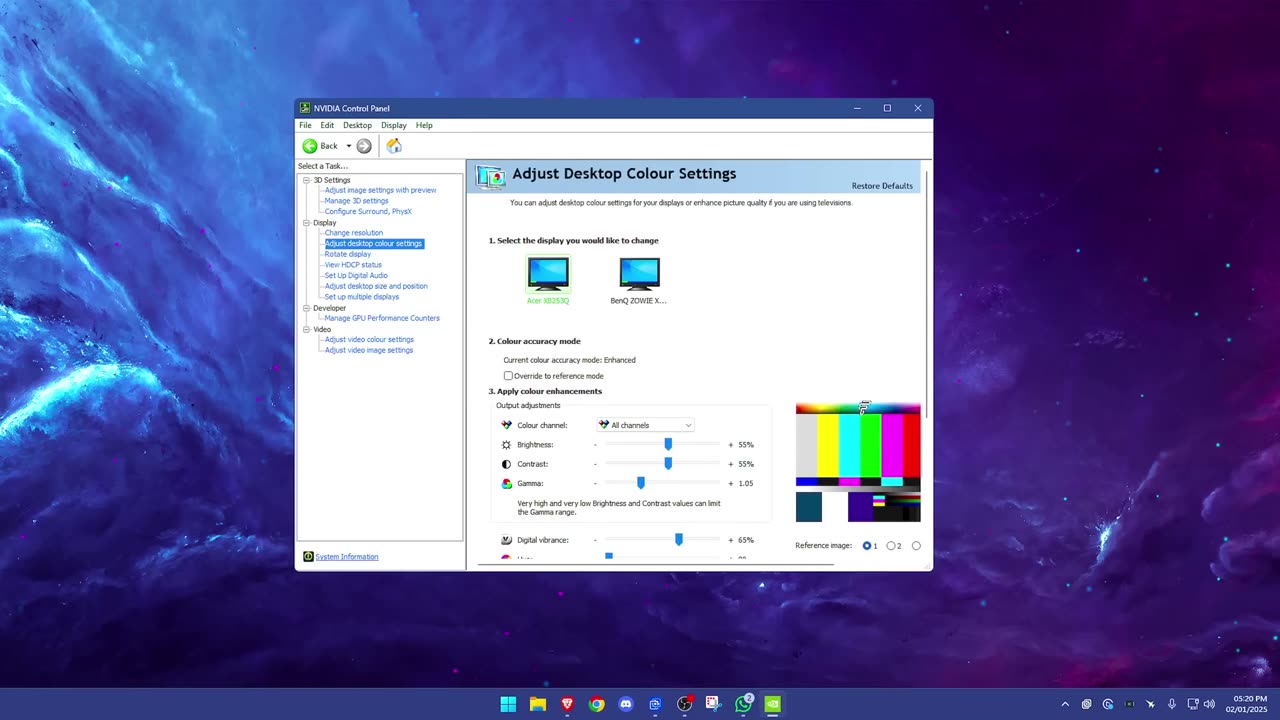Image resolution: width=1280 pixels, height=720 pixels.
Task: Click the colour bars reference image
Action: pos(858,463)
